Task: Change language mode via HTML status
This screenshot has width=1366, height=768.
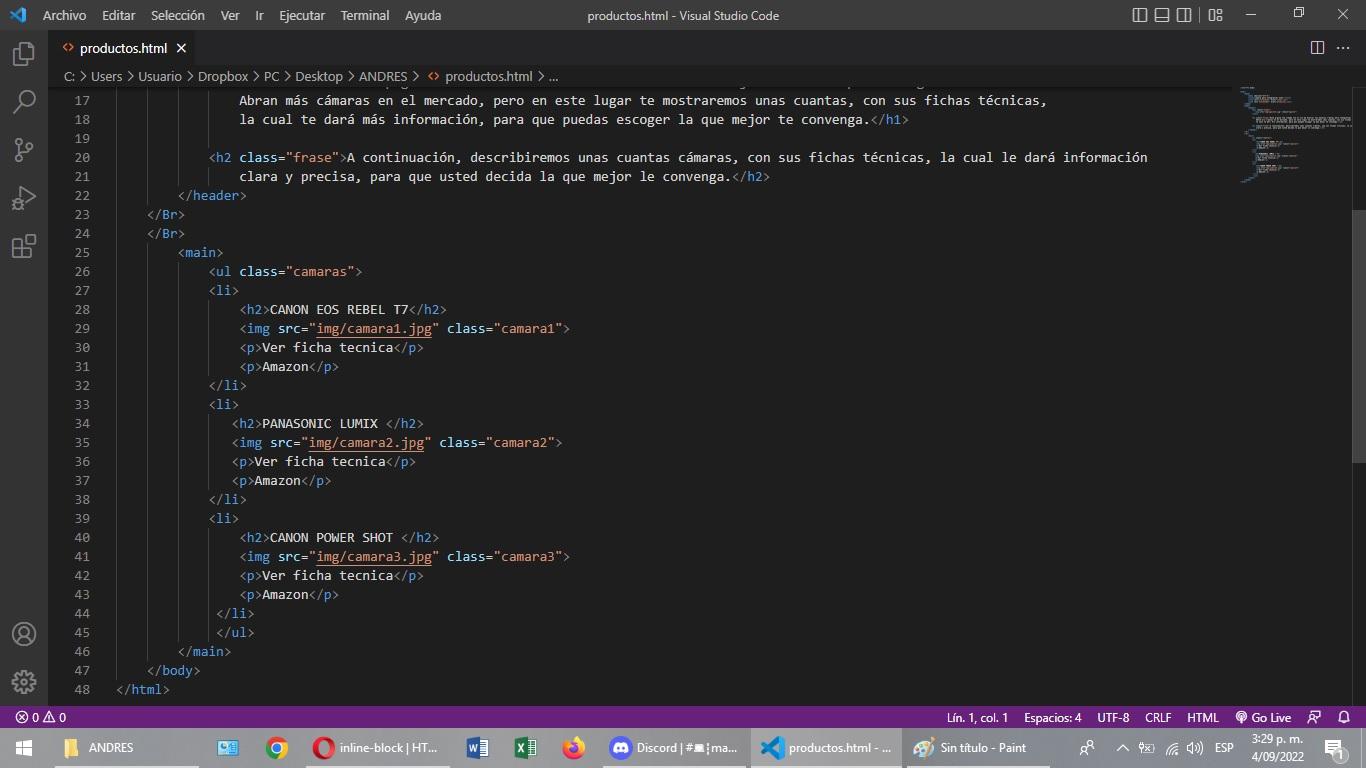Action: coord(1203,717)
